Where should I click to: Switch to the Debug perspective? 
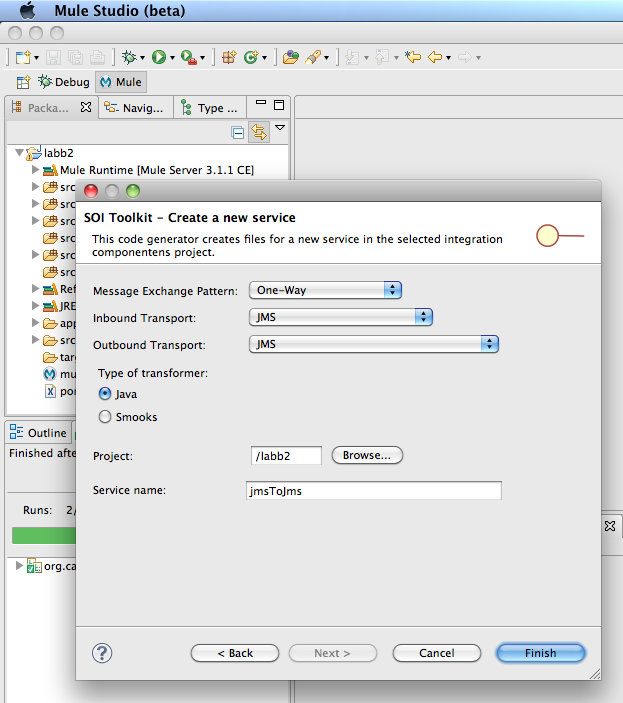pyautogui.click(x=64, y=82)
